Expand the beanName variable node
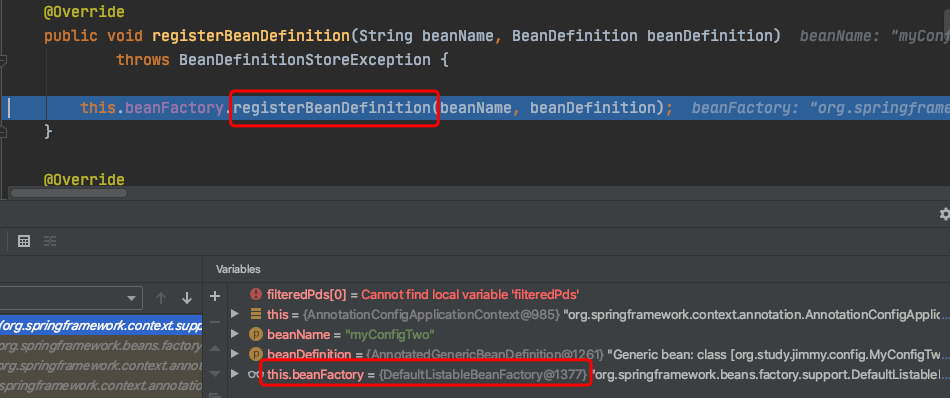Viewport: 950px width, 398px height. point(235,334)
